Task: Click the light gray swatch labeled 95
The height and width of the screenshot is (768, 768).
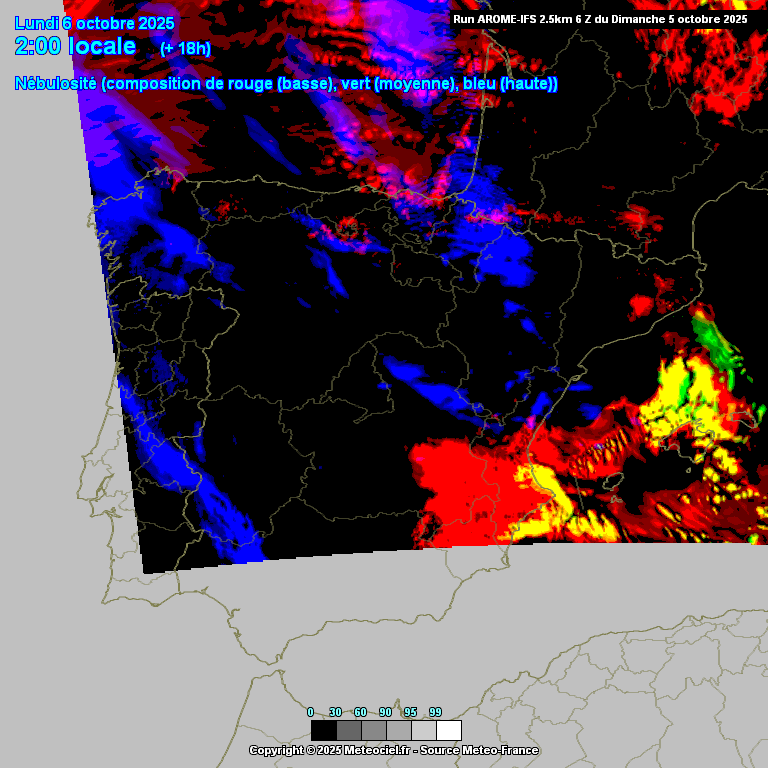Action: pyautogui.click(x=424, y=731)
